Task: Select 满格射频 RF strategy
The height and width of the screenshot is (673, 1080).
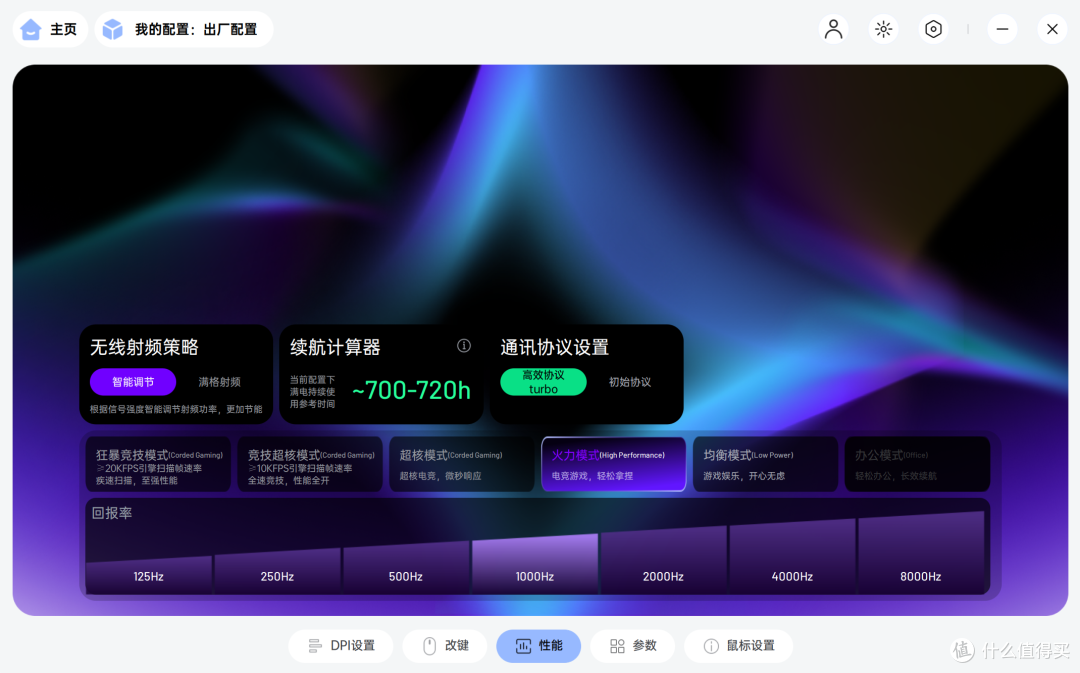Action: point(220,382)
